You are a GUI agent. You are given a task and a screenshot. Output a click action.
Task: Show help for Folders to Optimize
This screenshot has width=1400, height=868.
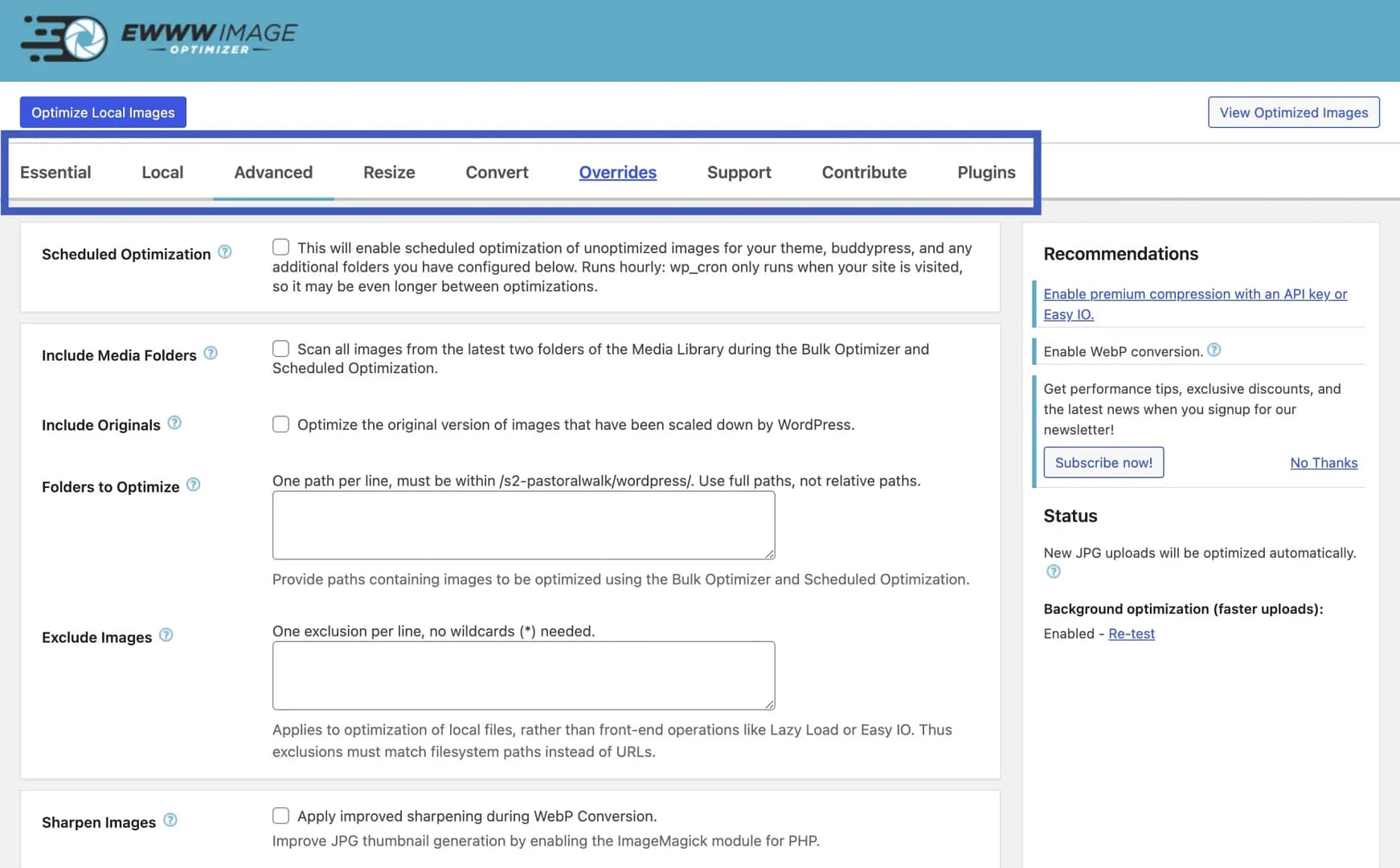tap(194, 485)
